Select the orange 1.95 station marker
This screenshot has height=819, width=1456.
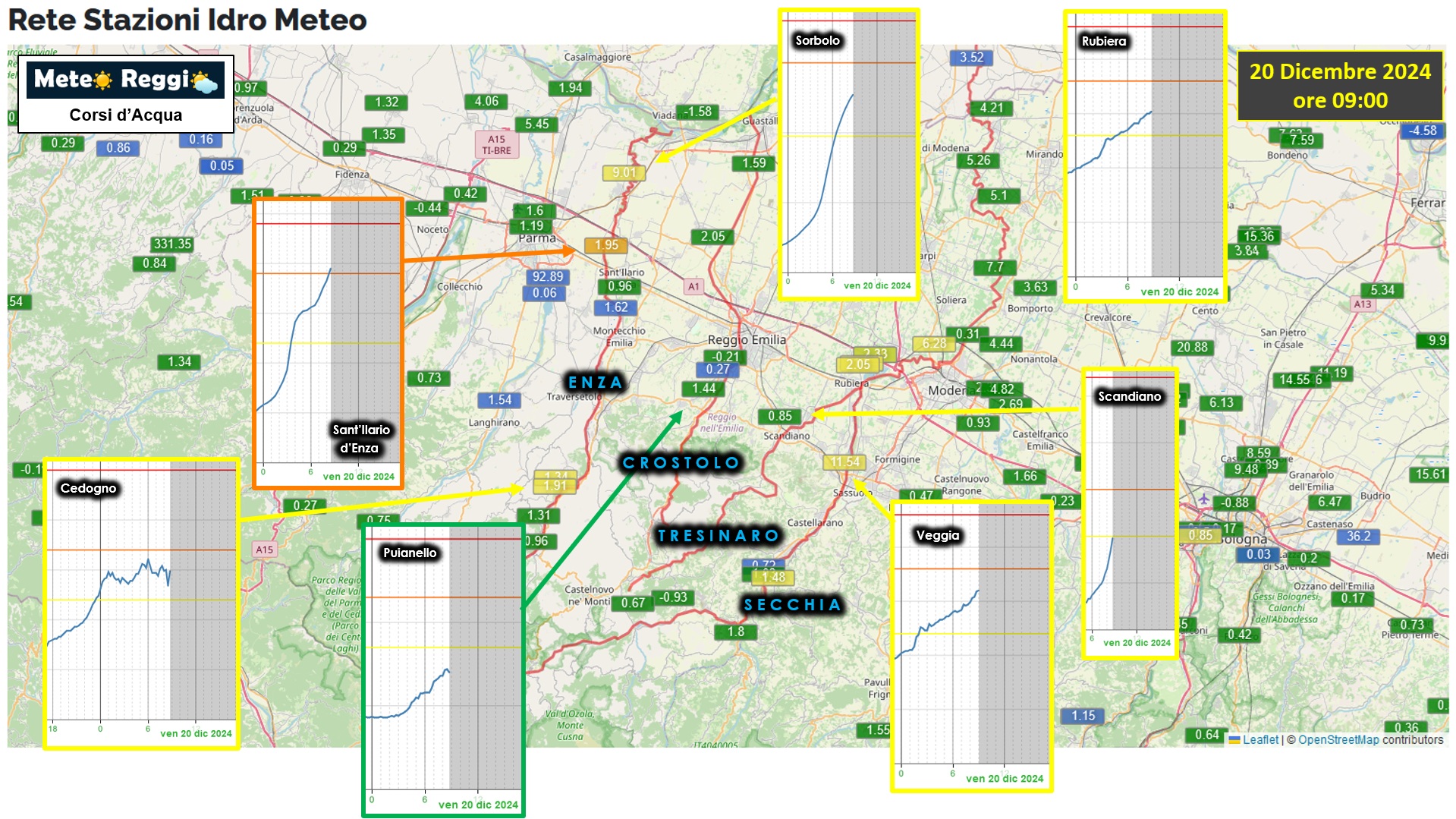[605, 245]
